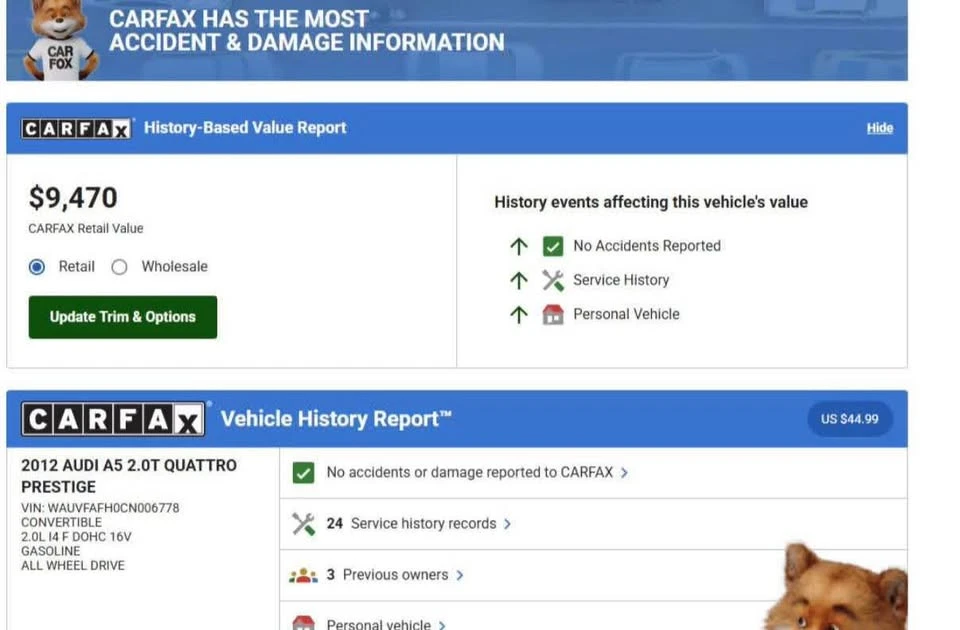The image size is (960, 630).
Task: Click the house icon beside Personal Vehicle
Action: (x=553, y=315)
